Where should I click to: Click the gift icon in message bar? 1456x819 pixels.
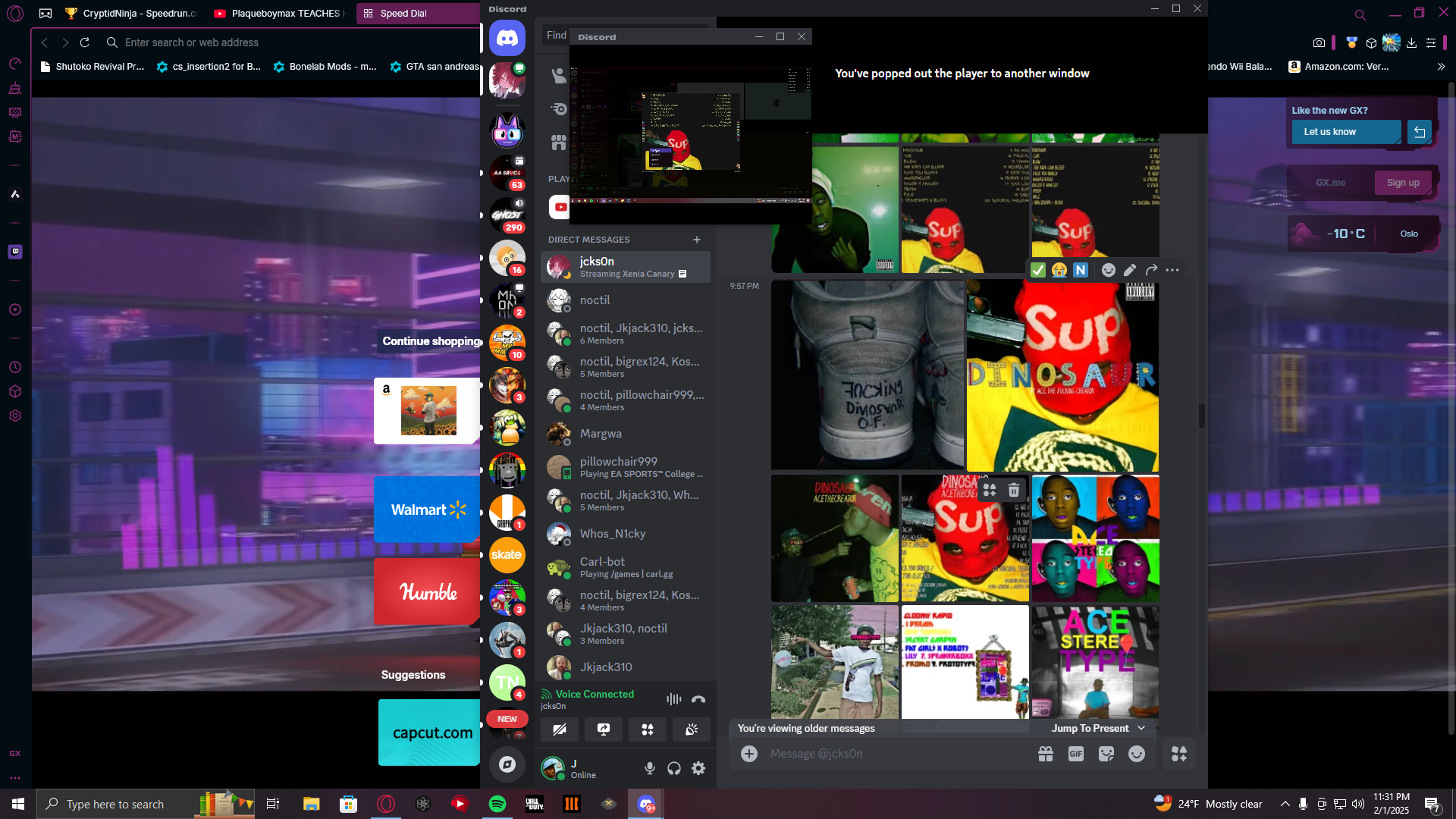(1046, 754)
